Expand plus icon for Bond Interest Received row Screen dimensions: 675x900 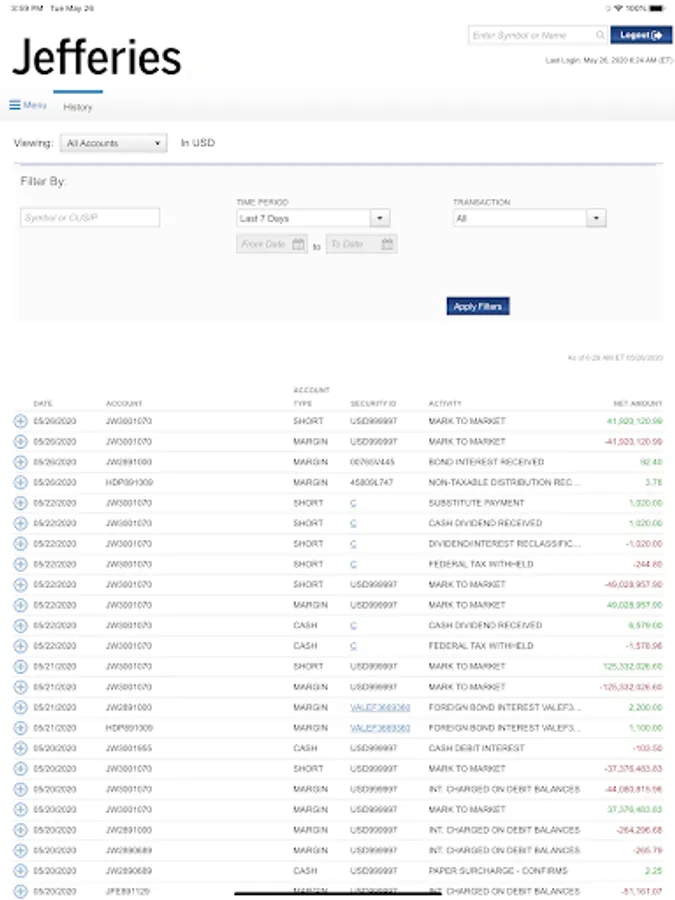click(20, 462)
